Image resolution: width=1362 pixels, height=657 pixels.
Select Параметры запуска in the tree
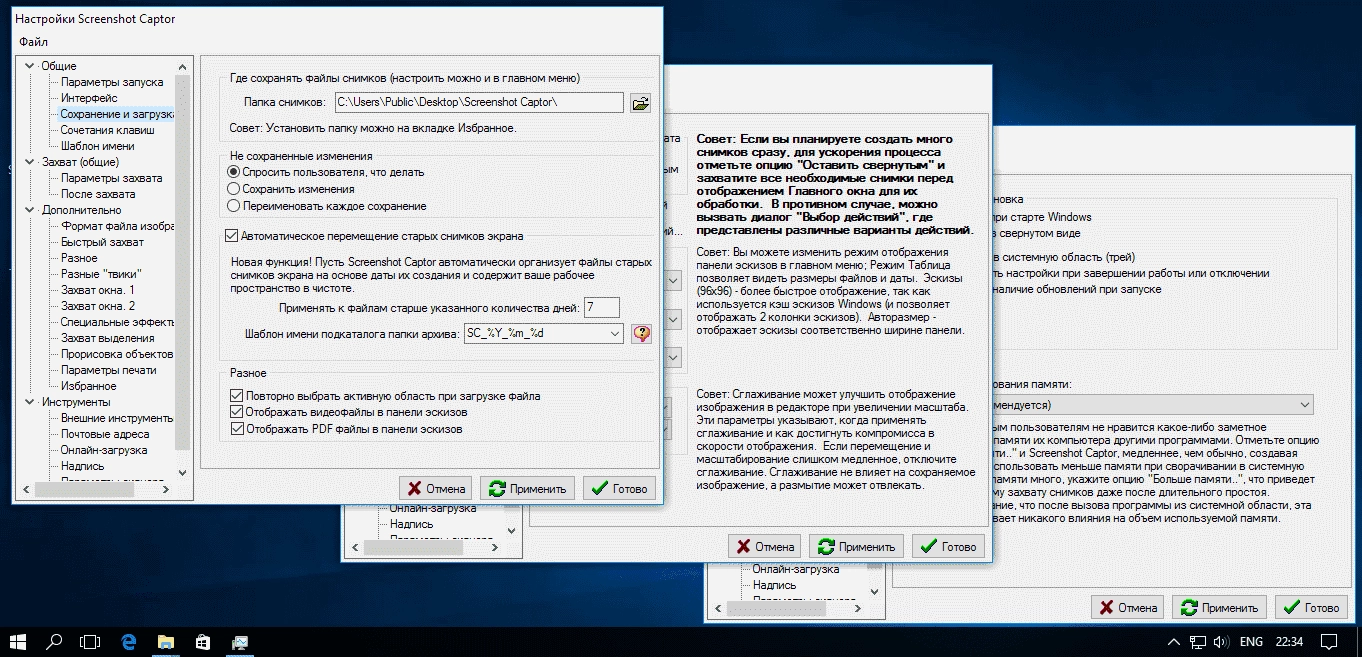[112, 82]
